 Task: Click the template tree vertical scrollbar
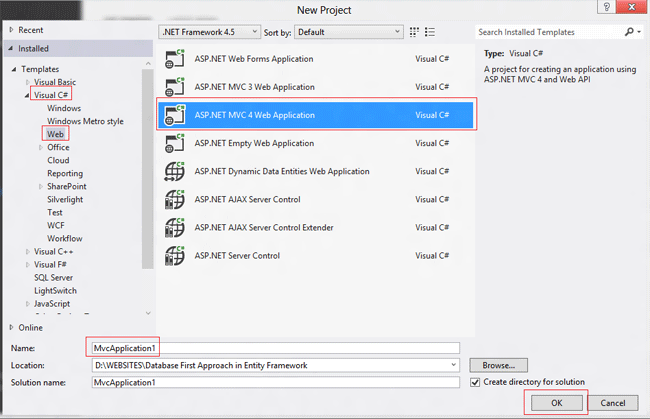pyautogui.click(x=147, y=169)
